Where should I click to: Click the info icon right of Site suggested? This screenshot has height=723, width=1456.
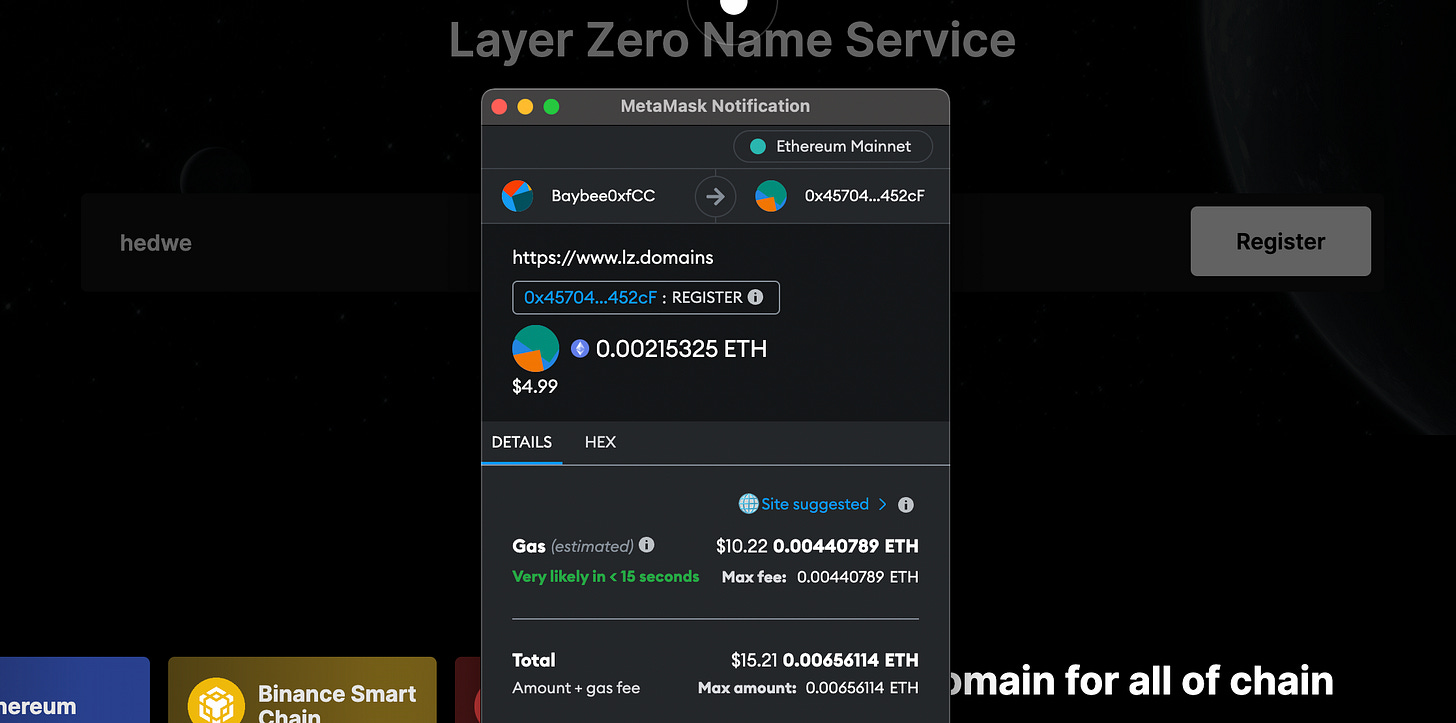[x=906, y=505]
